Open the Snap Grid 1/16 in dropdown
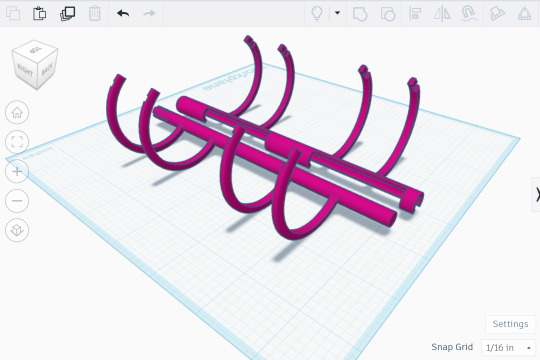540x360 pixels. pos(508,348)
